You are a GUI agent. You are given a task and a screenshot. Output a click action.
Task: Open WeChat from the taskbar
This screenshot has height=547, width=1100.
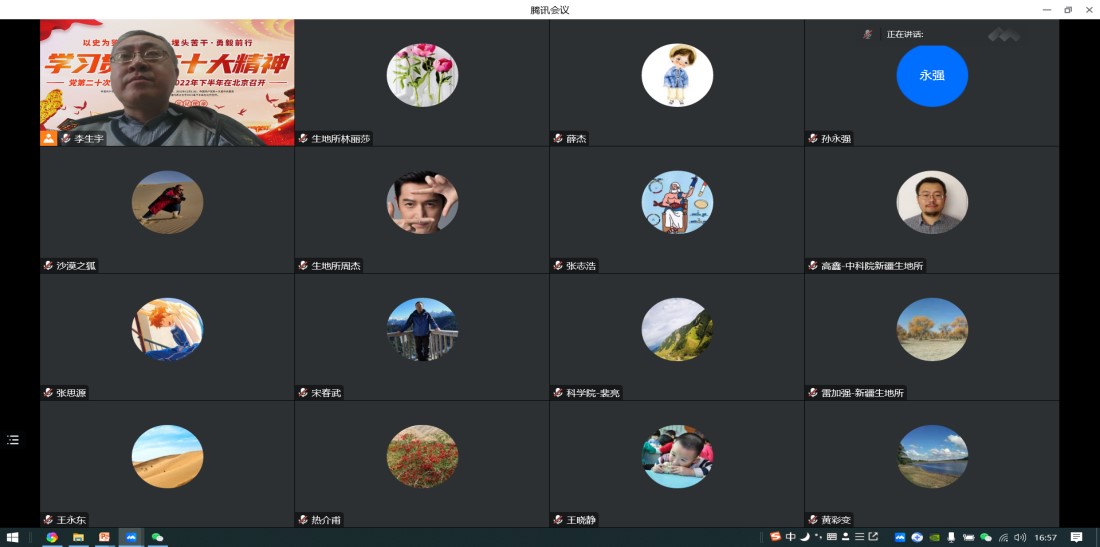157,537
